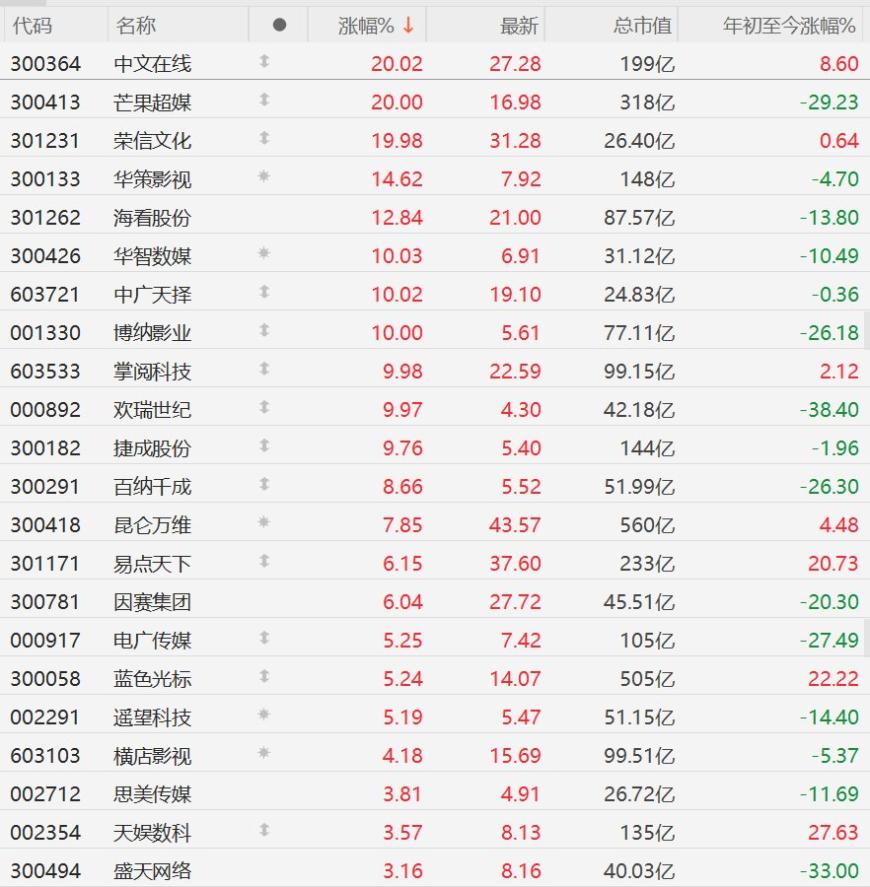Click latest price 37.60
Image resolution: width=870 pixels, height=887 pixels.
click(515, 564)
